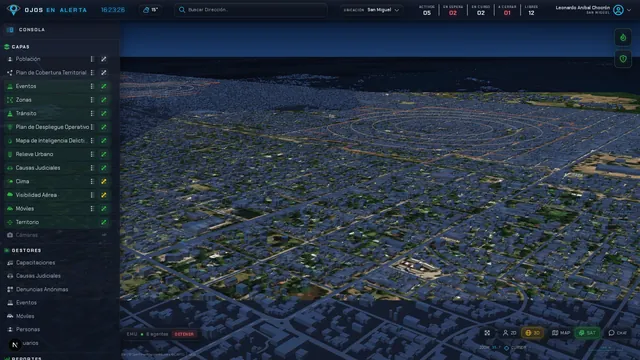This screenshot has height=360, width=640.
Task: Open Causas Judiciales in Gestores
Action: (x=38, y=276)
